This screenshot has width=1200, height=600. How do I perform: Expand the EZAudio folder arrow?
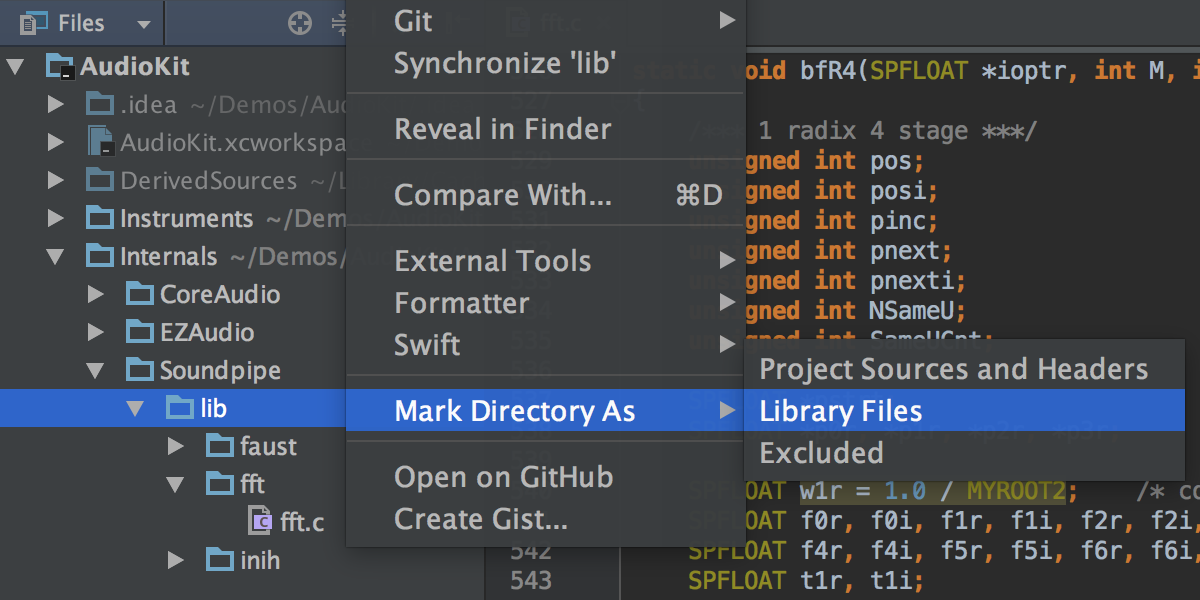96,332
